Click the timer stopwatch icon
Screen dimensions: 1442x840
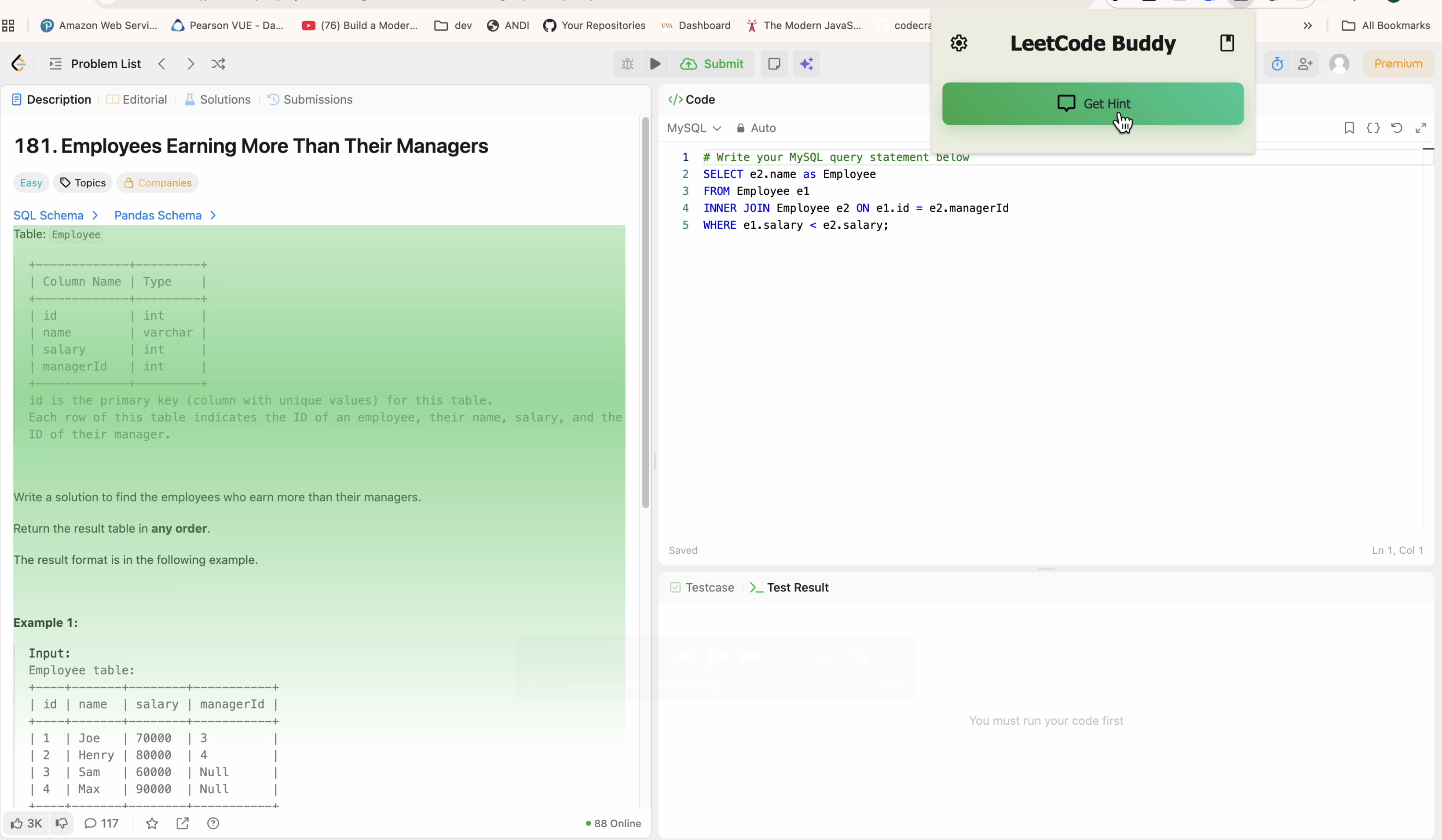(x=1277, y=64)
